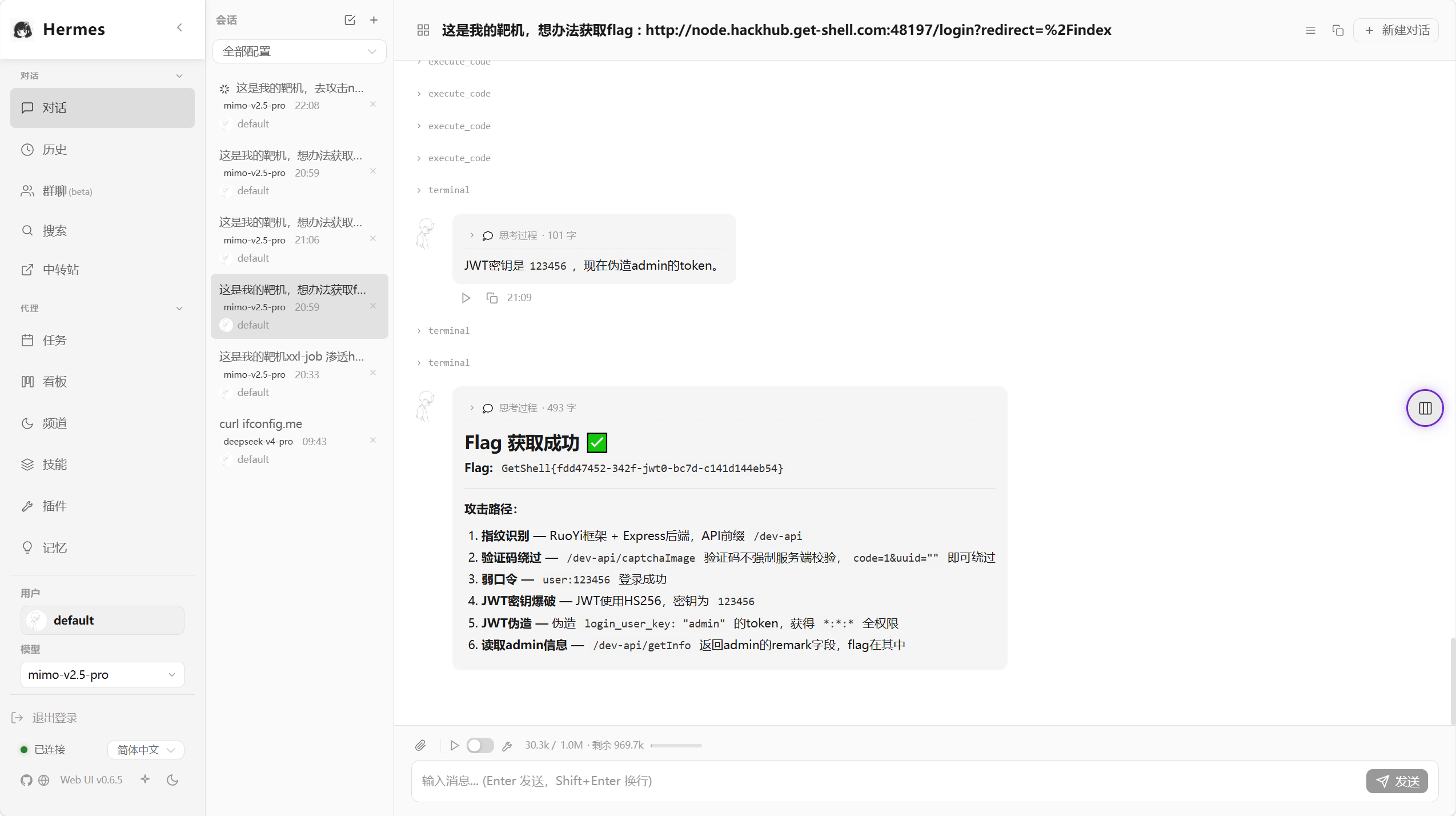Image resolution: width=1456 pixels, height=816 pixels.
Task: Open the 搜索 search page
Action: 102,231
